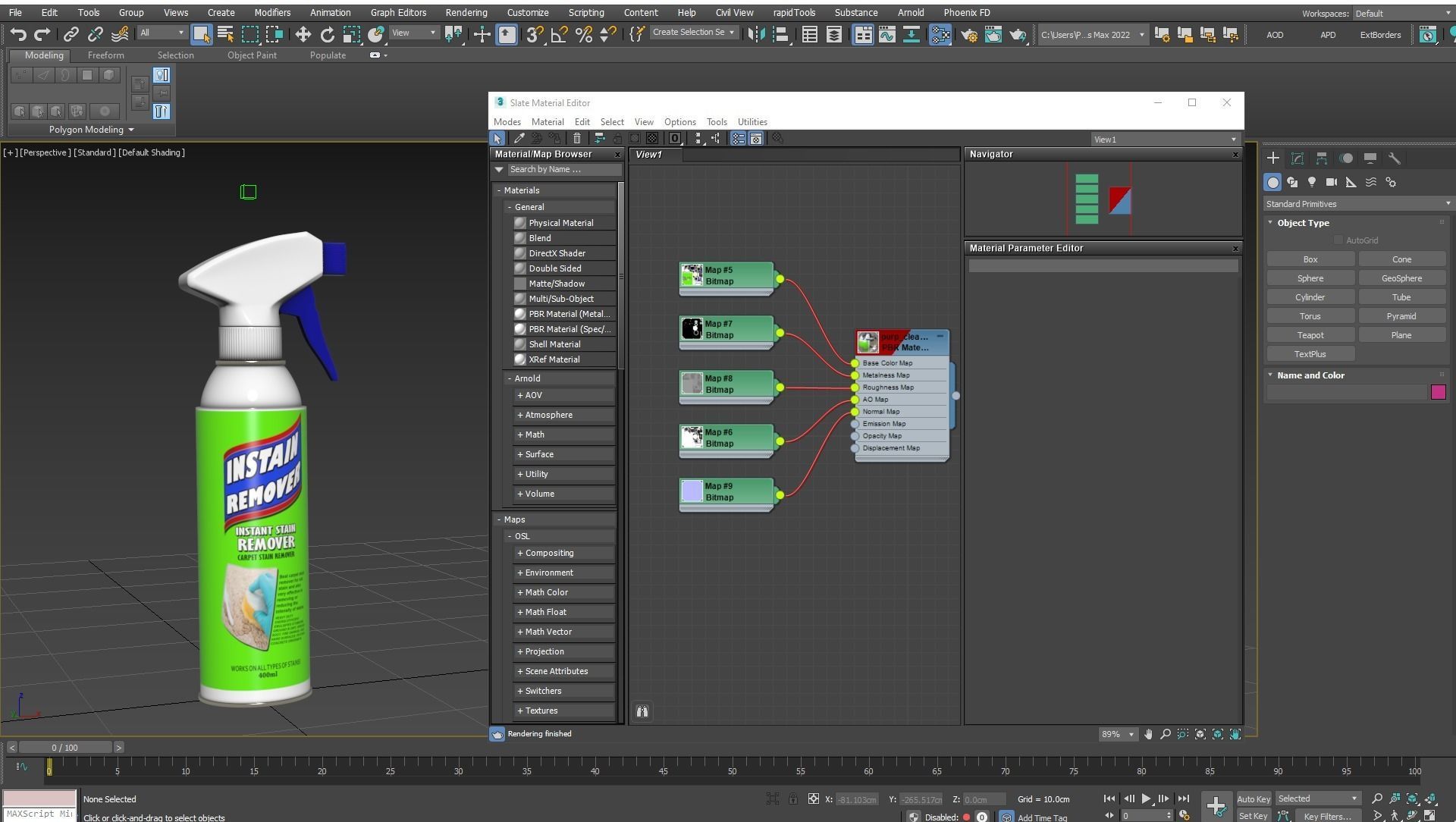Toggle the Auto Key button
1456x822 pixels.
[x=1253, y=798]
